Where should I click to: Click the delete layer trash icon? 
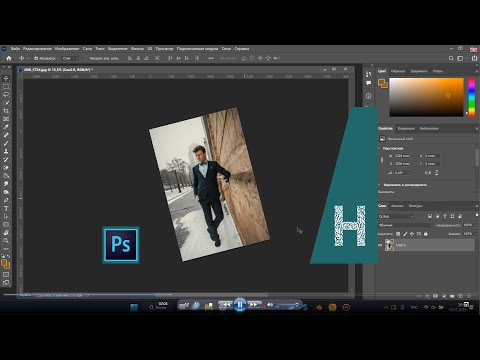pyautogui.click(x=470, y=296)
